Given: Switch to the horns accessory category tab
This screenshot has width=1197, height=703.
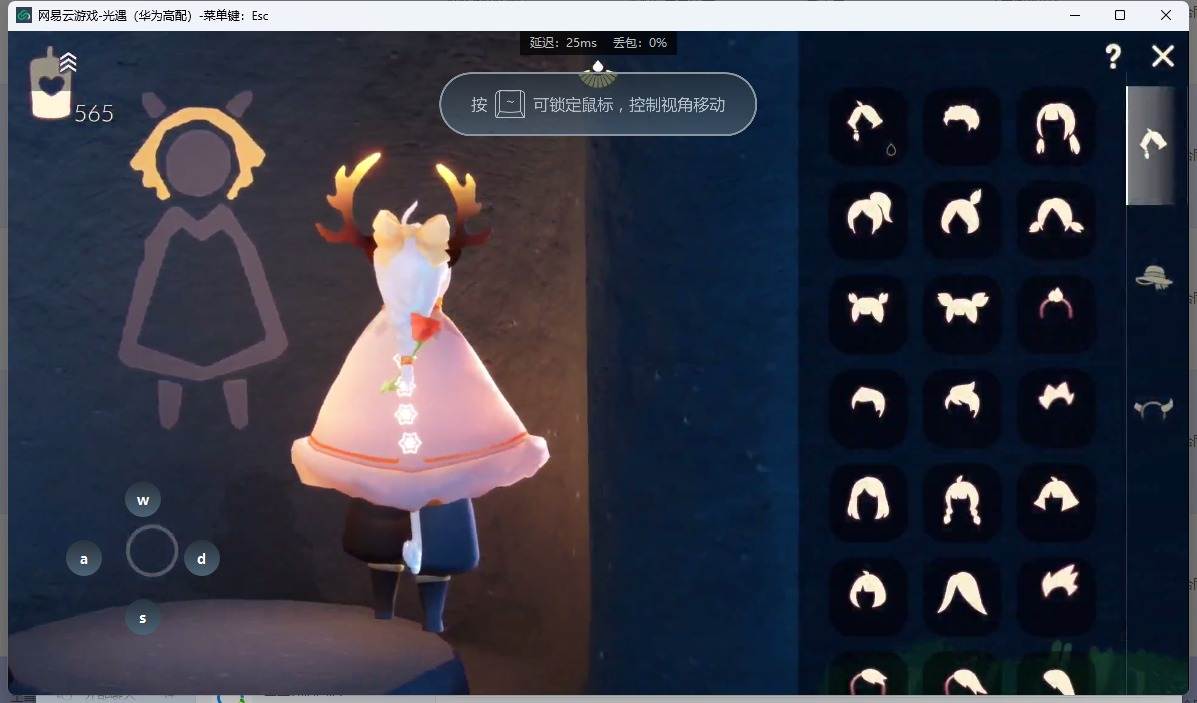Looking at the screenshot, I should tap(1153, 409).
